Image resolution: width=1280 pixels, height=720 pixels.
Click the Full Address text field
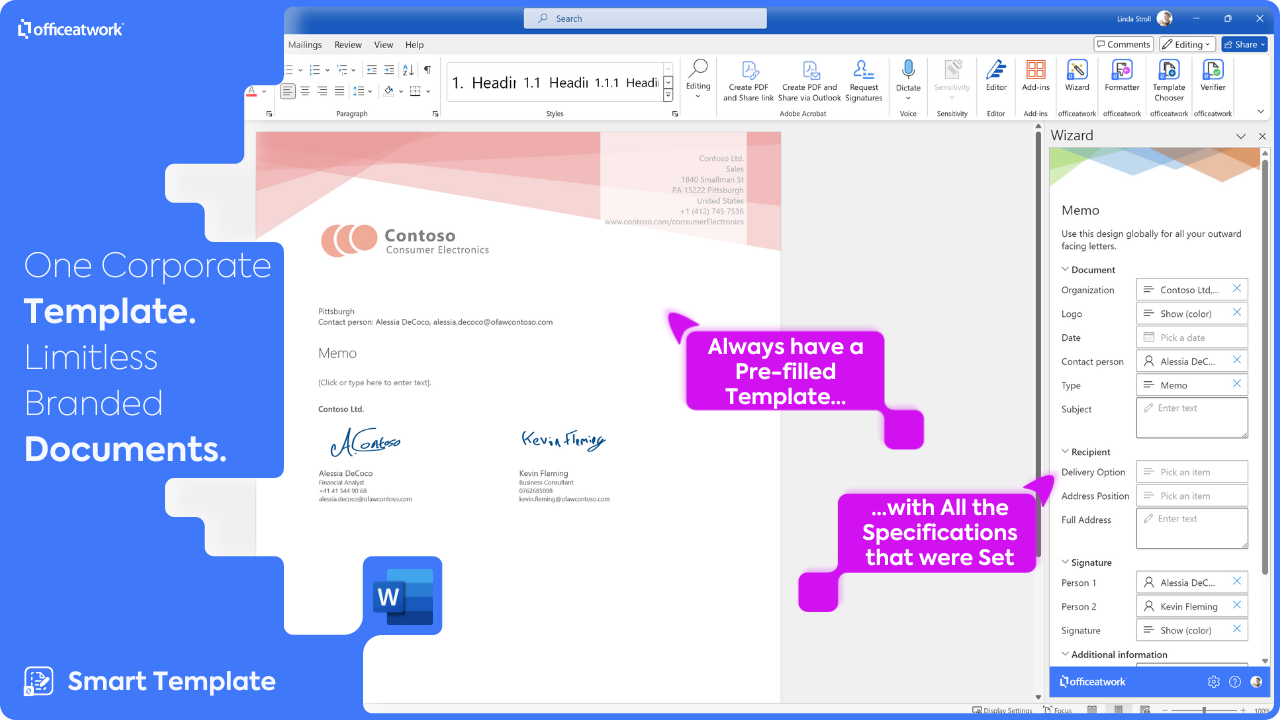(1192, 528)
